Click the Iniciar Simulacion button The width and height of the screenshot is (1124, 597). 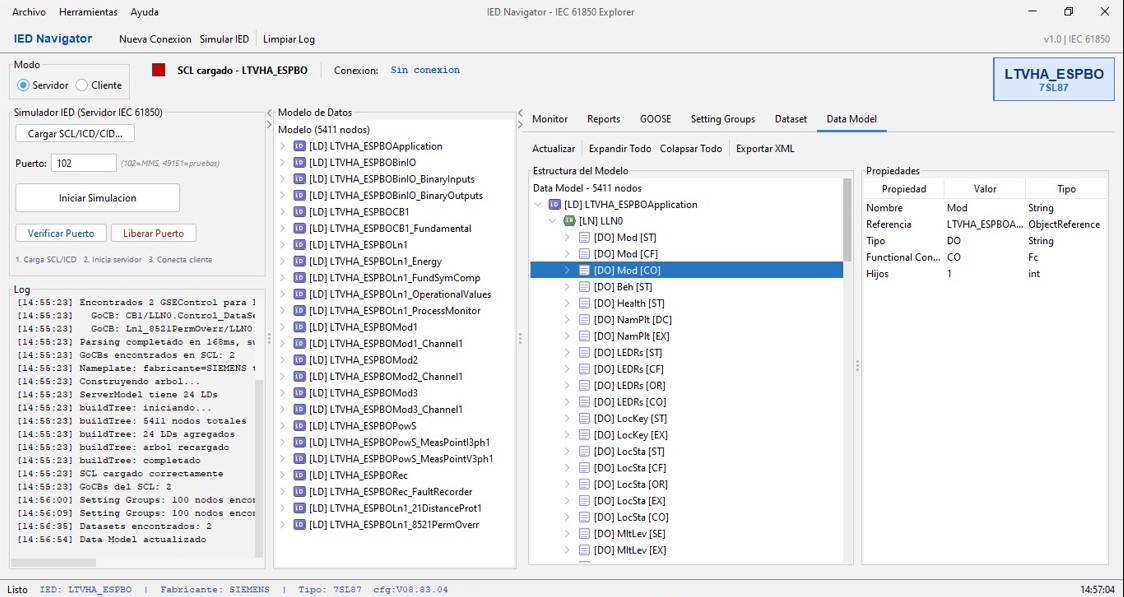pos(97,198)
